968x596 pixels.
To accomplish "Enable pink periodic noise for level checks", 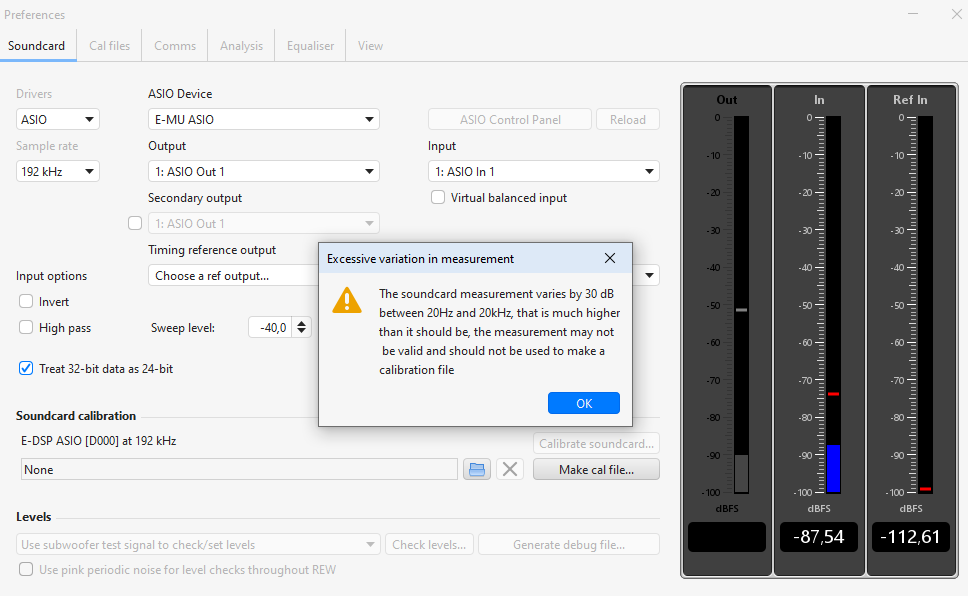I will (x=26, y=569).
